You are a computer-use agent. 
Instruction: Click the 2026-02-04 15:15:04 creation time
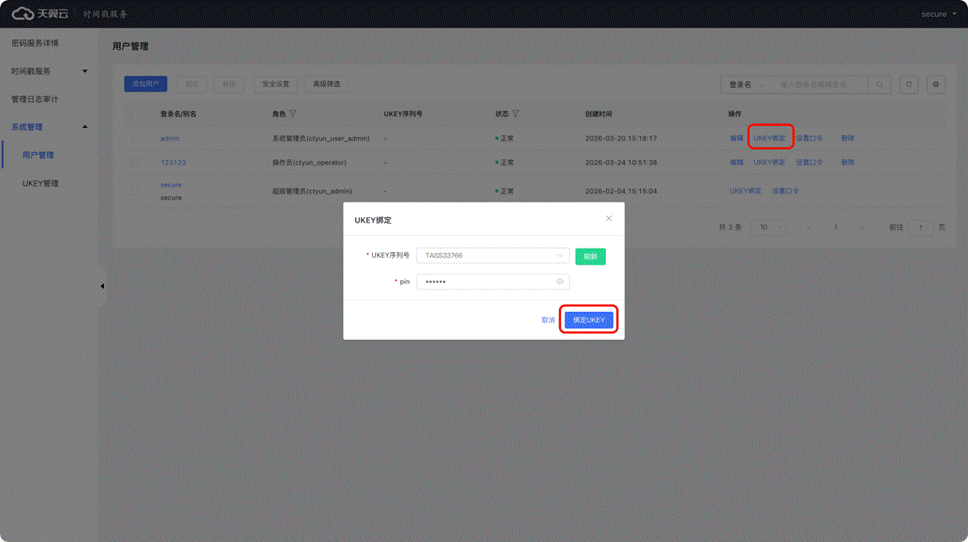click(621, 191)
